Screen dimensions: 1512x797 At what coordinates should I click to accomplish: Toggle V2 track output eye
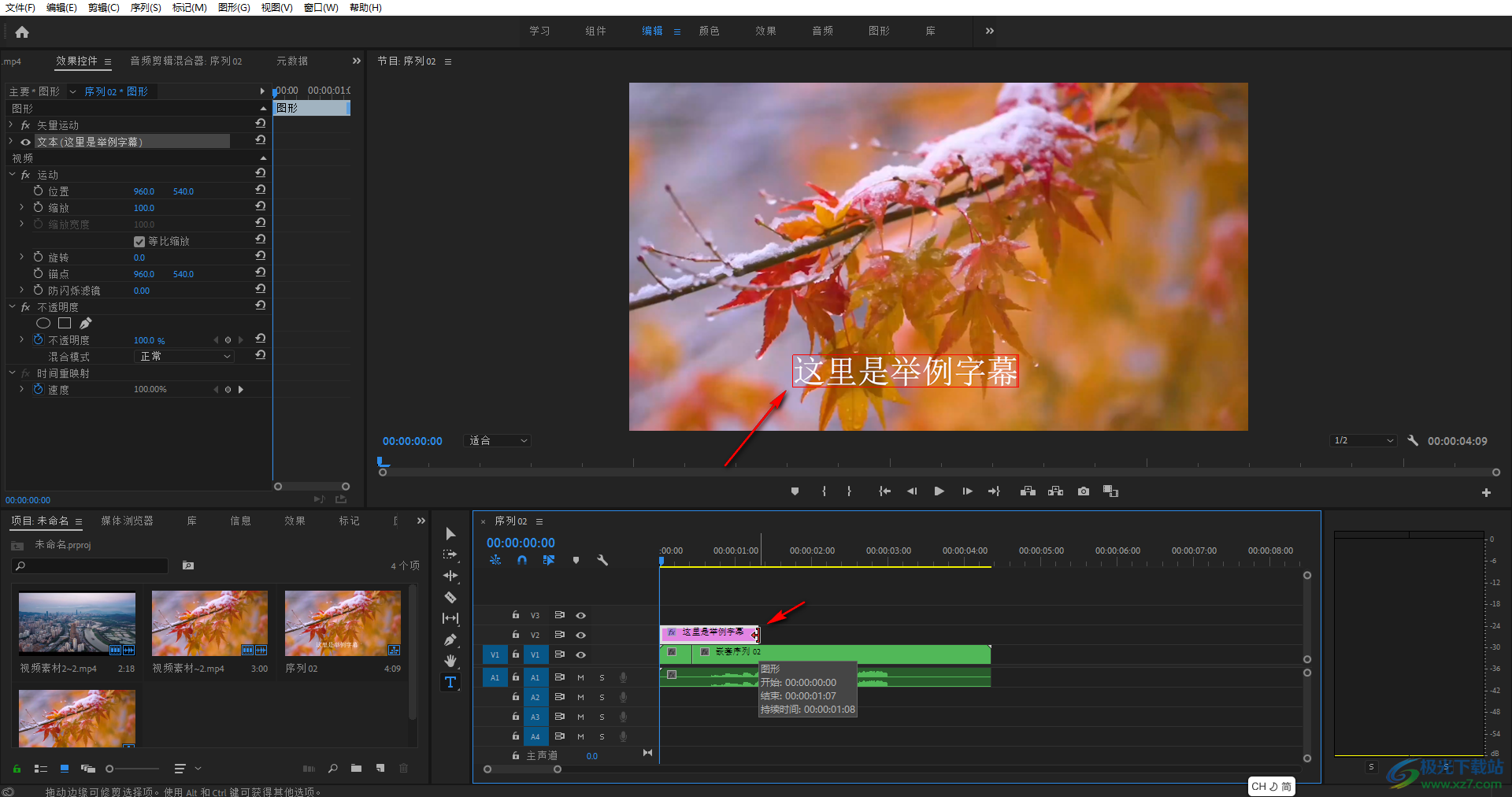click(x=581, y=635)
